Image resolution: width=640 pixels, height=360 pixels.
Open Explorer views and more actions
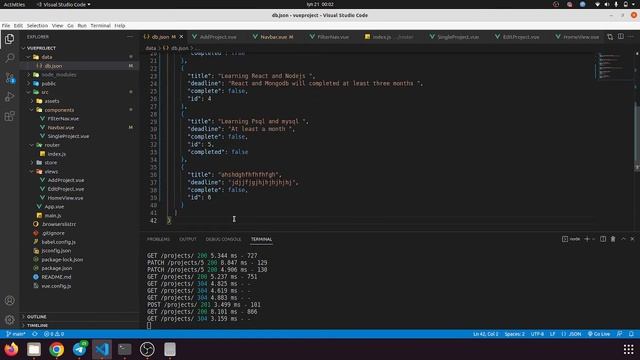[130, 37]
